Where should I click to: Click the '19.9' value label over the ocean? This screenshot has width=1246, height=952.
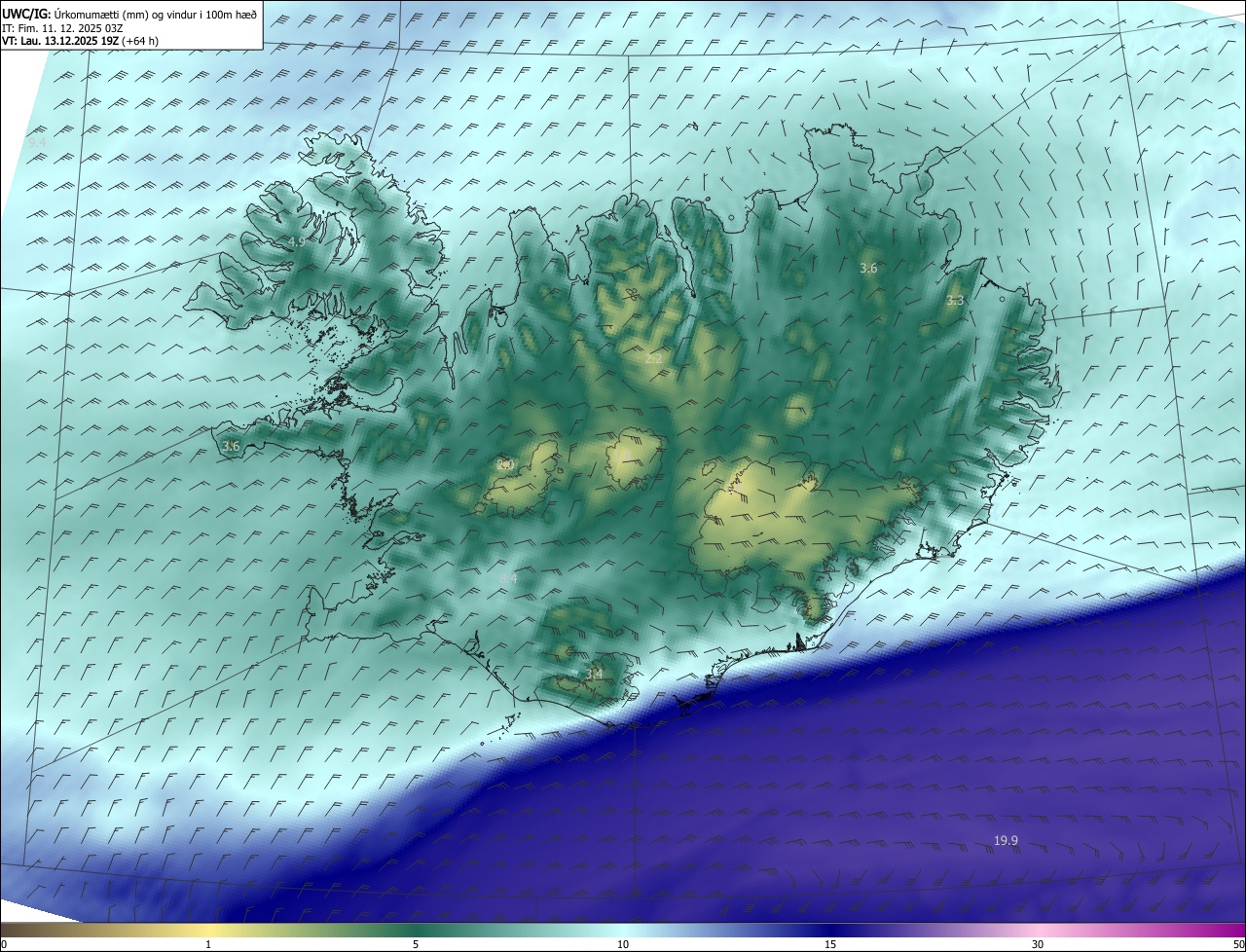tap(1006, 840)
